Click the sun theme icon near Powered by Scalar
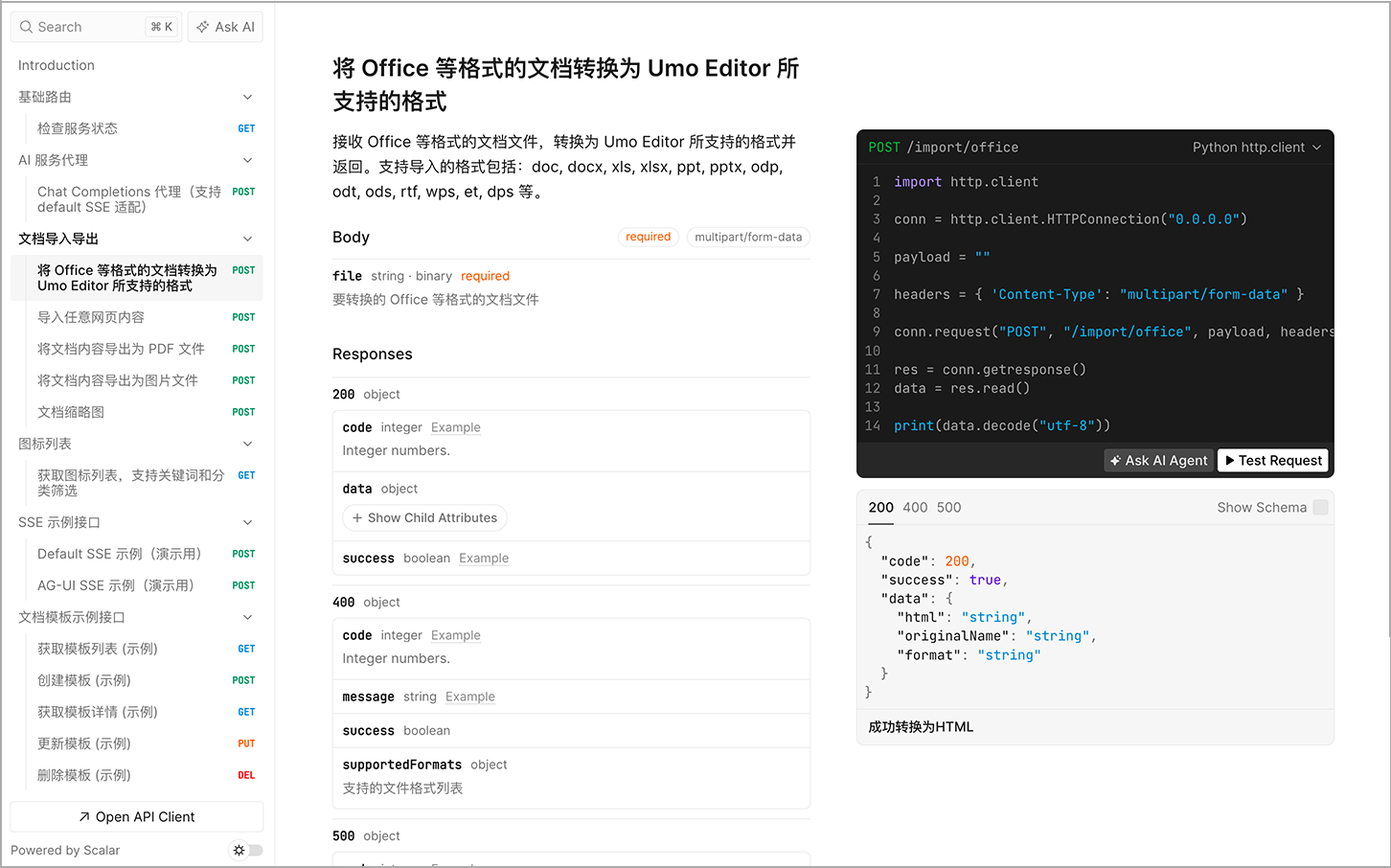Screen dimensions: 1391x868 [238, 852]
